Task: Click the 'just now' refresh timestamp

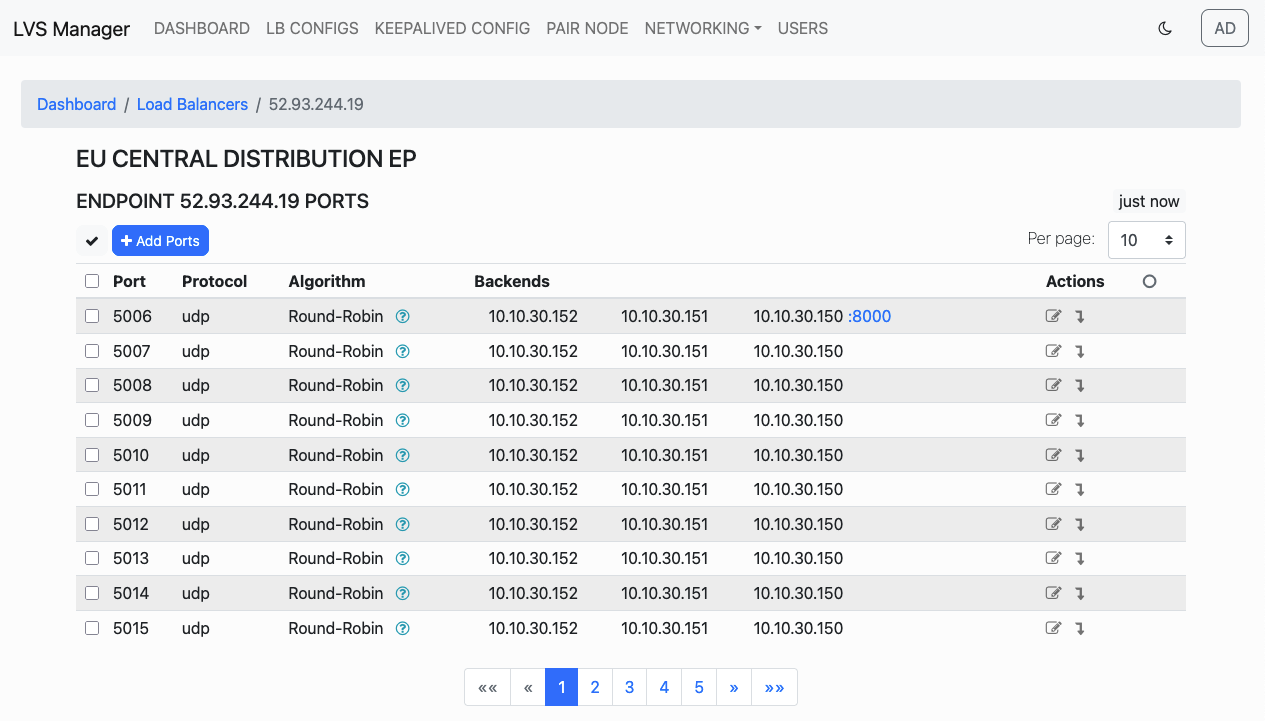Action: coord(1149,202)
